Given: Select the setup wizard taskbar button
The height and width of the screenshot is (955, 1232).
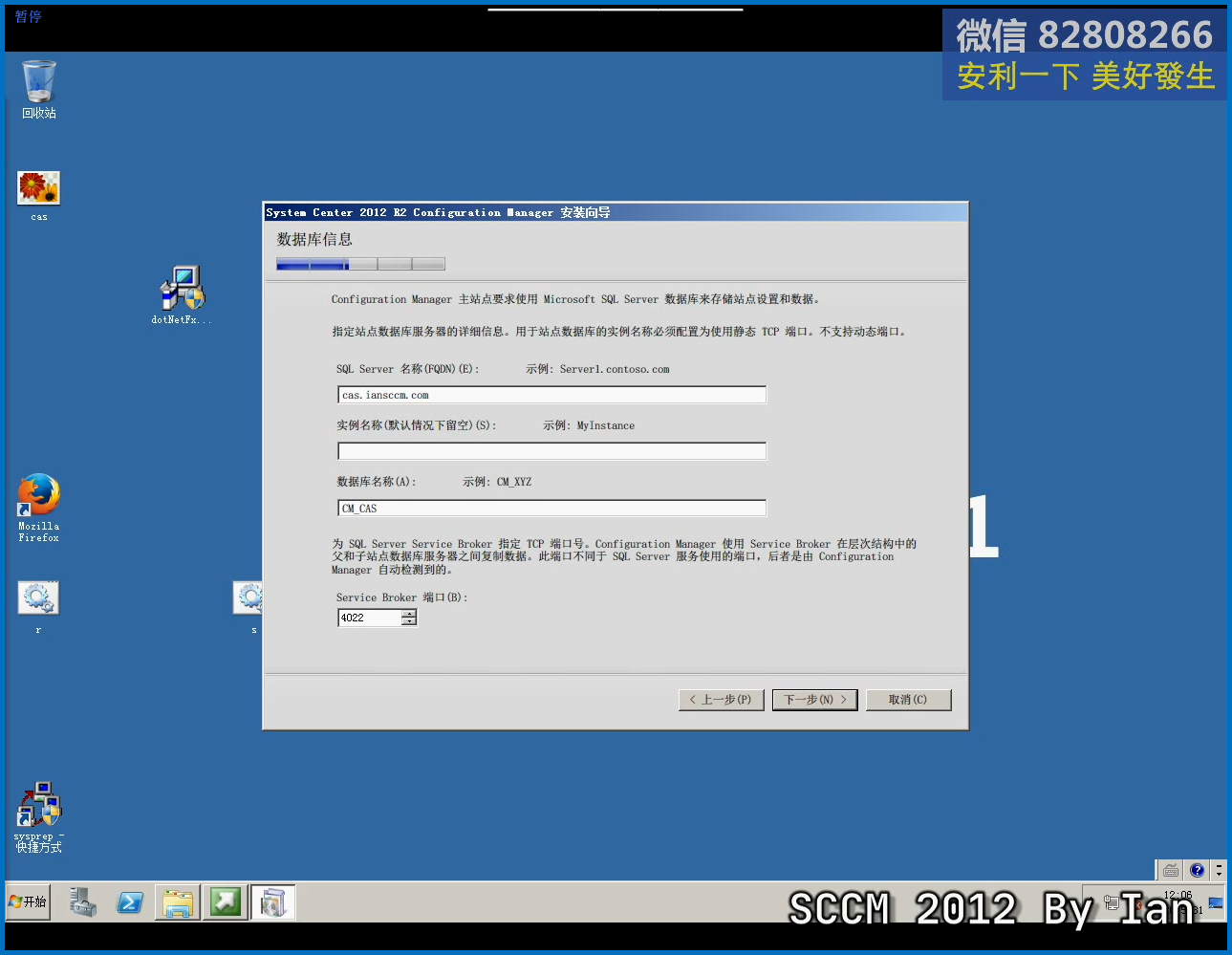Looking at the screenshot, I should pos(272,902).
